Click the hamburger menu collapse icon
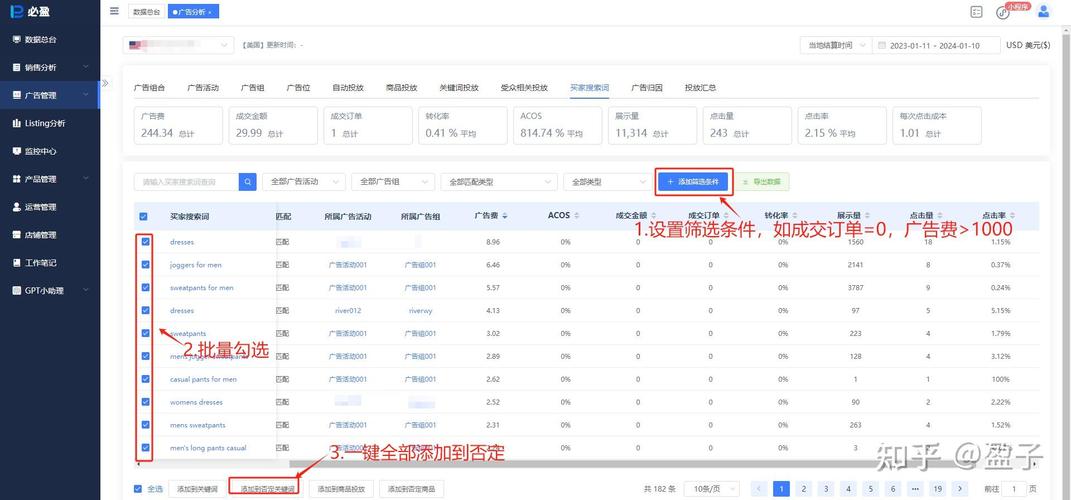The height and width of the screenshot is (500, 1071). 113,11
